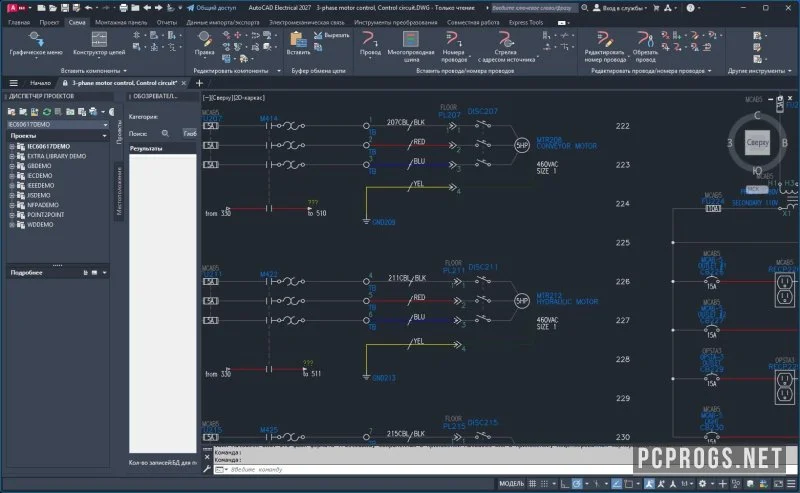Select the Правка edit component tool

pos(204,43)
